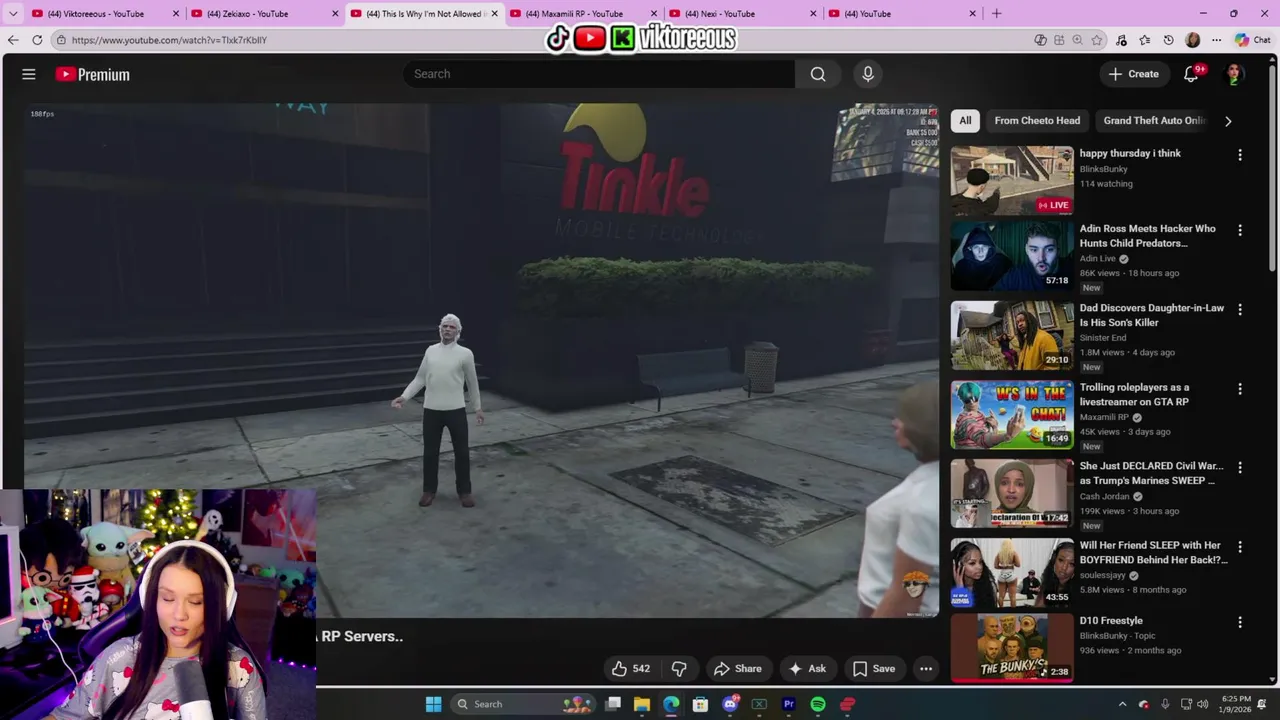Click the Ask button
1280x720 pixels.
click(807, 669)
